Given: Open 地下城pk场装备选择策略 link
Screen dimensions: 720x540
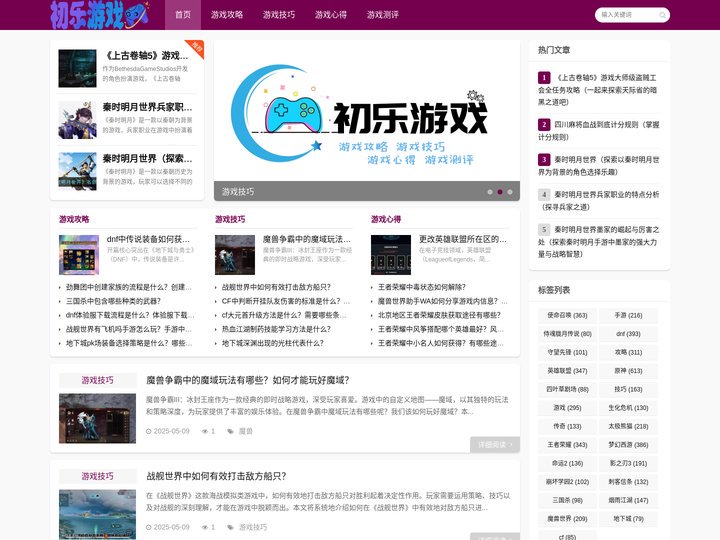Looking at the screenshot, I should tap(129, 343).
